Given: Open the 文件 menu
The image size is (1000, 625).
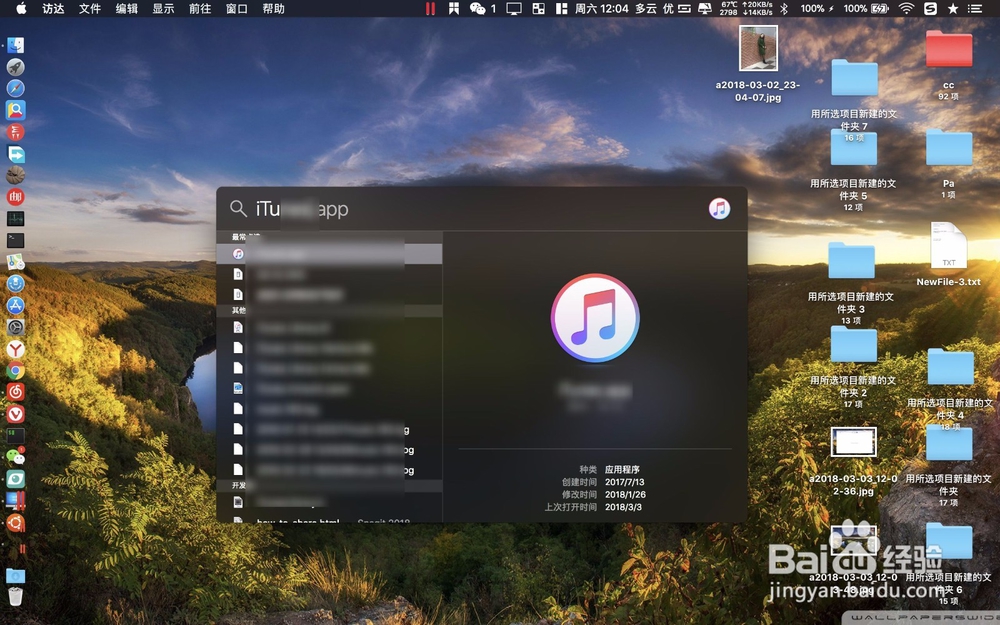Looking at the screenshot, I should [x=90, y=8].
